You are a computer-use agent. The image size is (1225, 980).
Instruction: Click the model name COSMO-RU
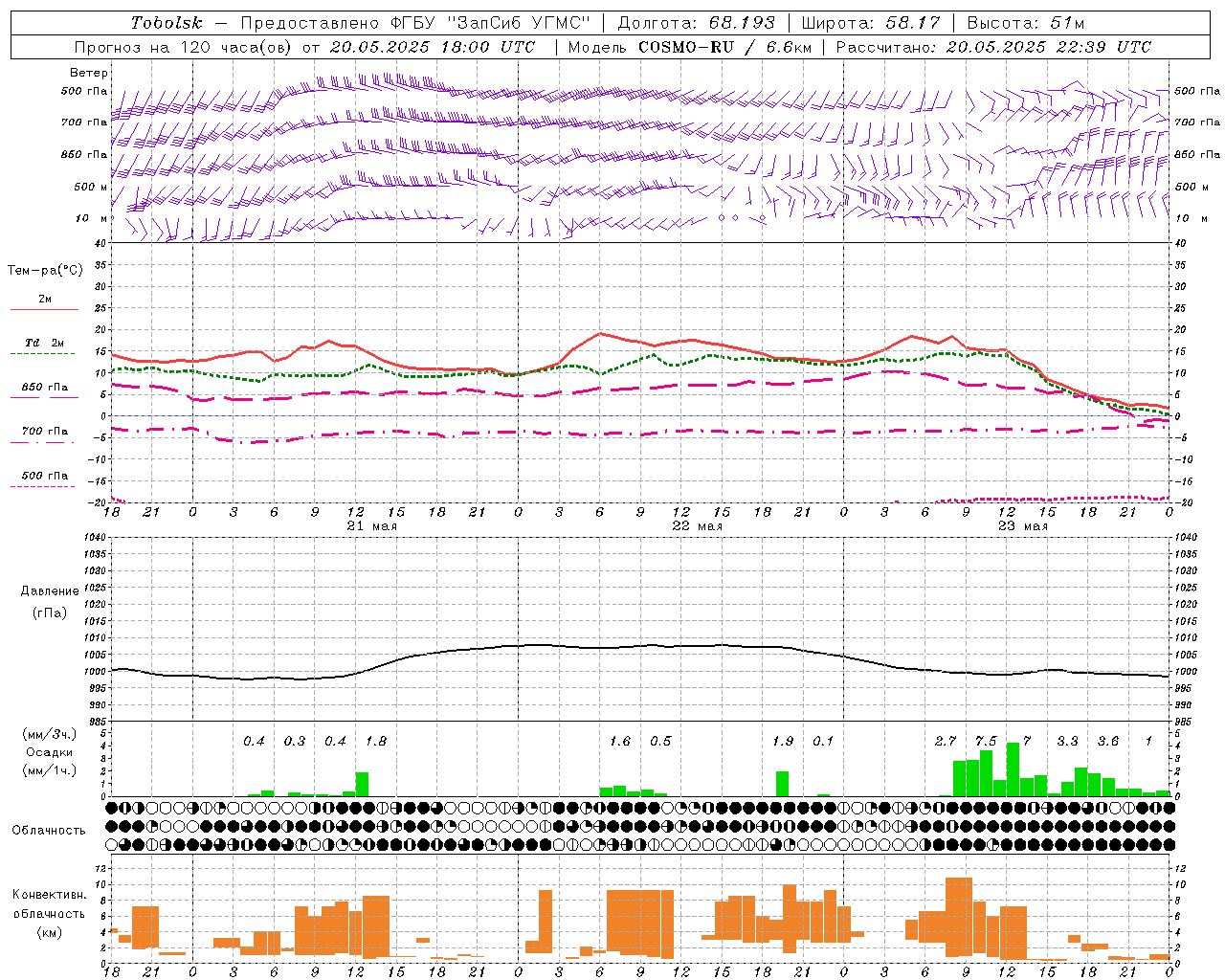pos(686,47)
